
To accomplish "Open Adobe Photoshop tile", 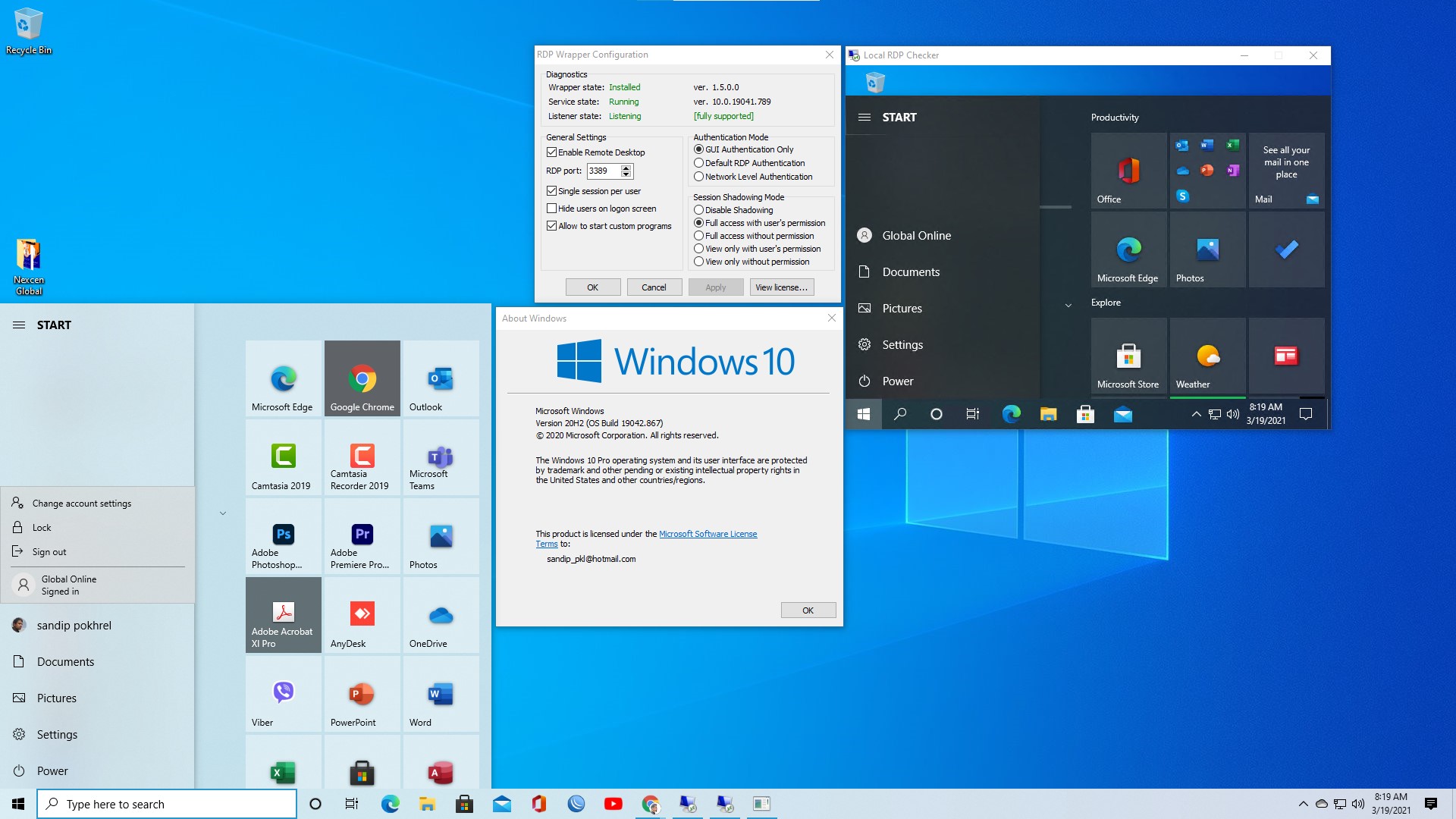I will pyautogui.click(x=284, y=536).
